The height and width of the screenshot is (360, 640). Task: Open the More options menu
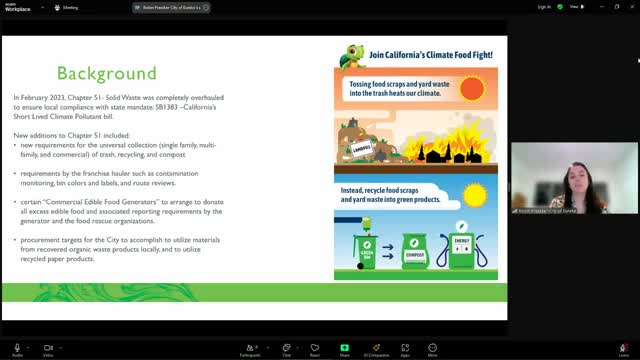pos(432,350)
